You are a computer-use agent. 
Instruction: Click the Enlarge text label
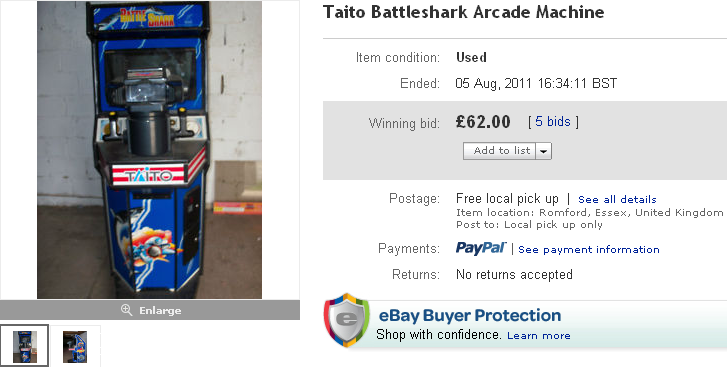point(160,310)
